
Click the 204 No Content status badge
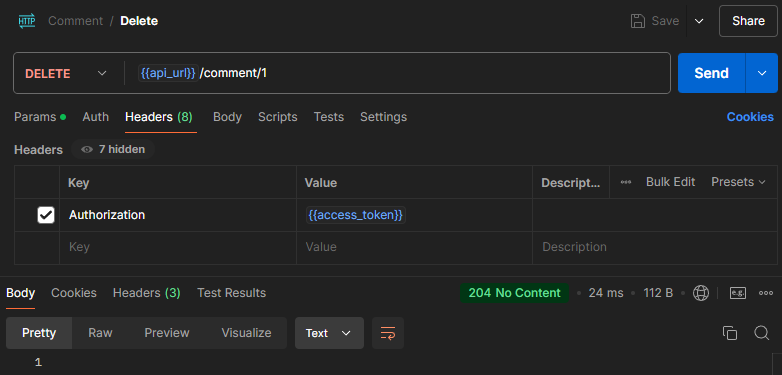click(x=514, y=293)
